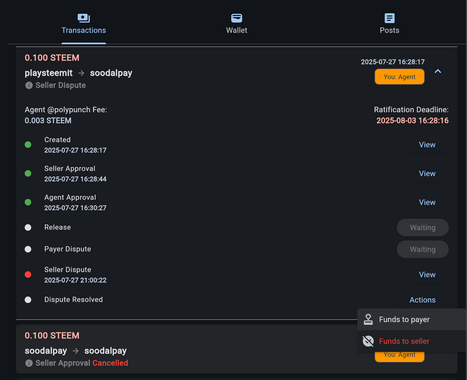
Task: View the Created step details
Action: pyautogui.click(x=427, y=145)
